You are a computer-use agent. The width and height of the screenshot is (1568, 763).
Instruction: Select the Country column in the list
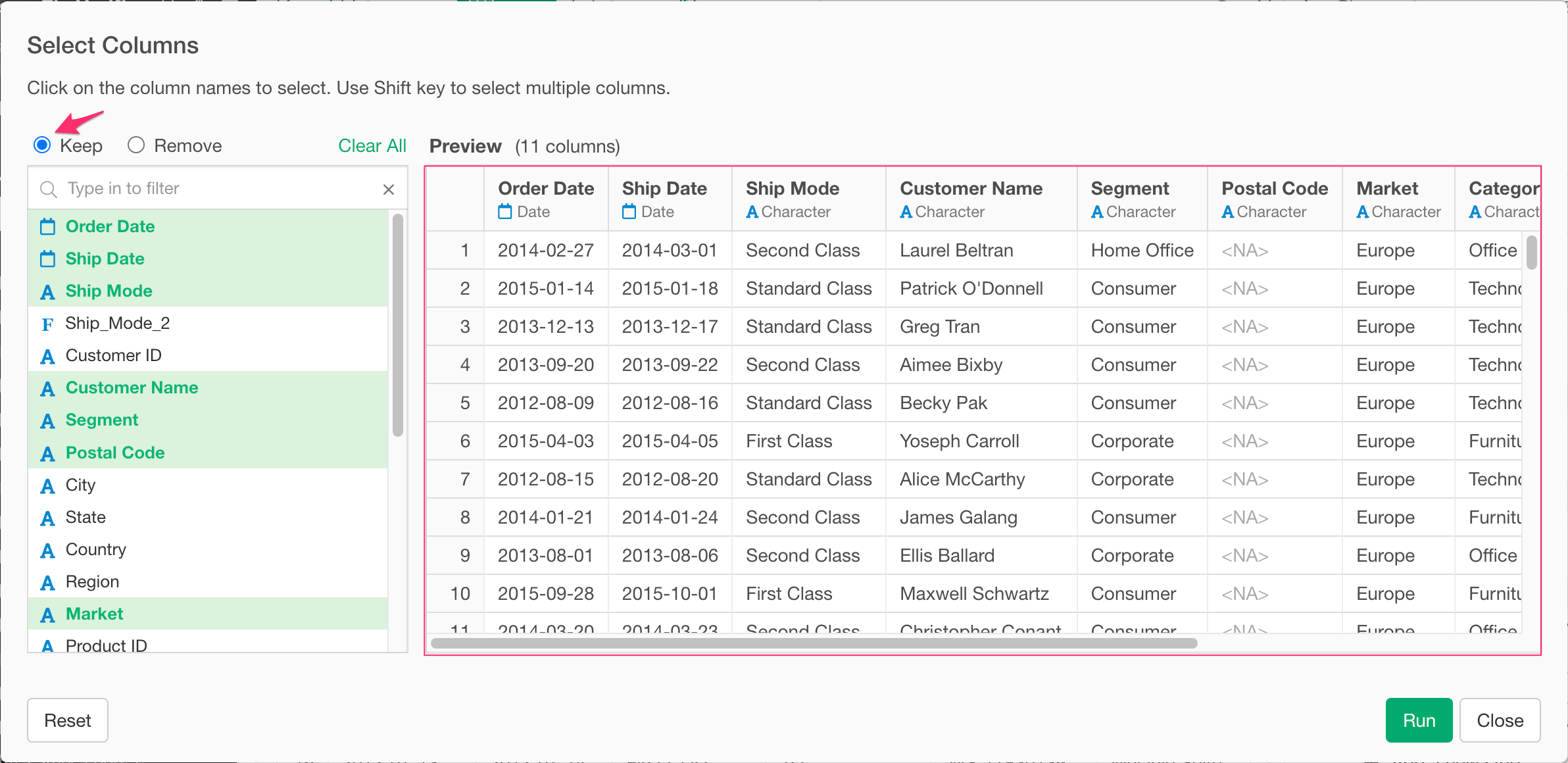pos(96,549)
